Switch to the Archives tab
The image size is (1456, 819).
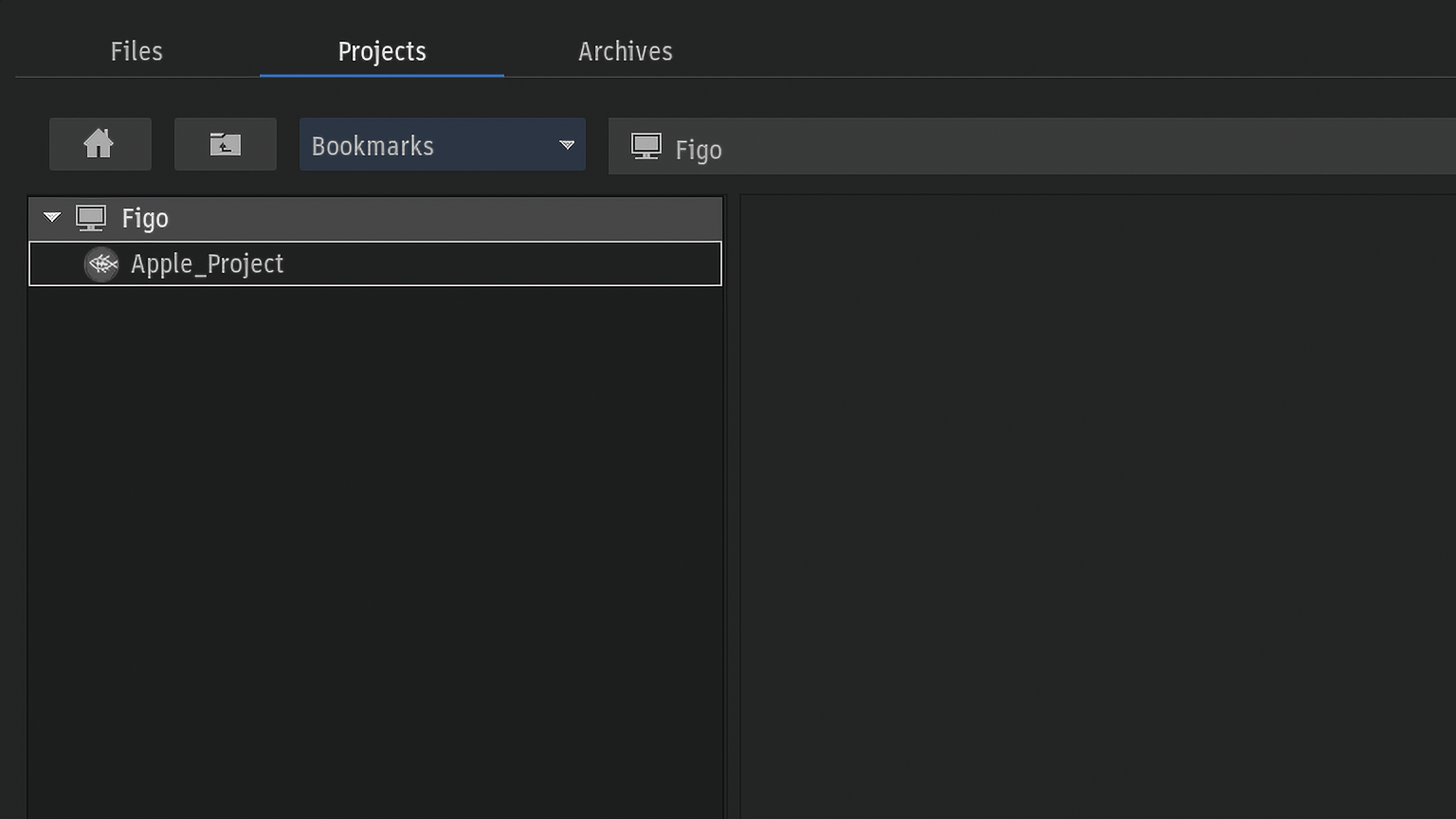pos(625,51)
